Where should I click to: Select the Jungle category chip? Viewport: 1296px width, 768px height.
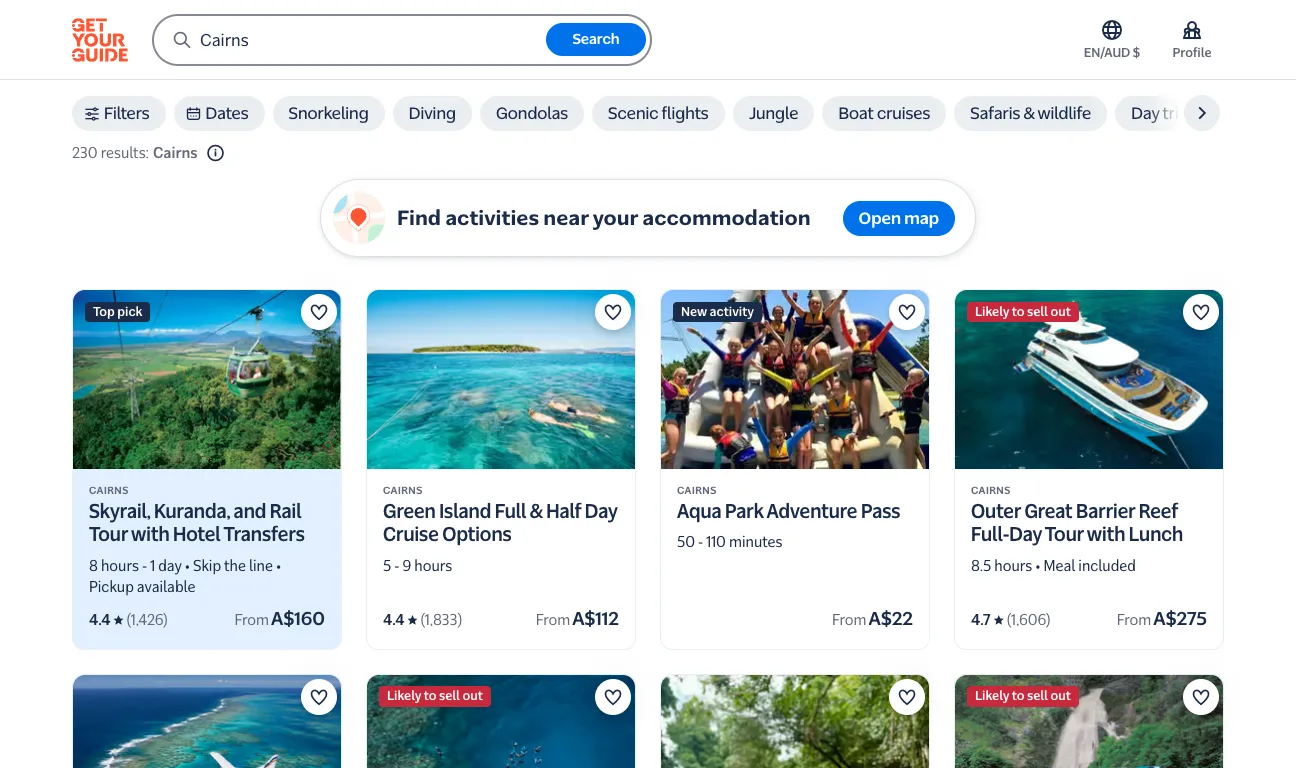(773, 113)
